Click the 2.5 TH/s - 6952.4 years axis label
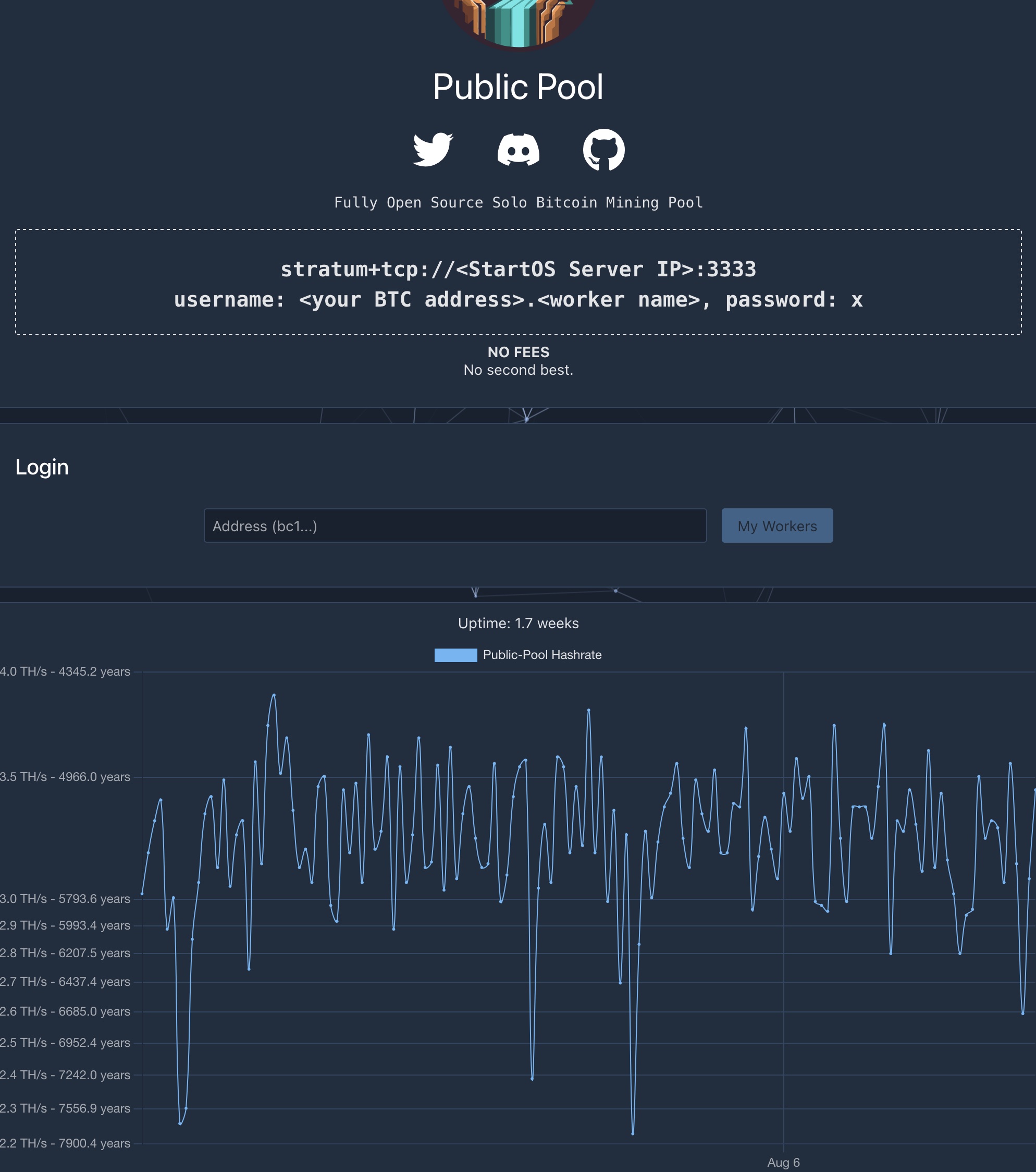This screenshot has height=1172, width=1036. tap(65, 1042)
